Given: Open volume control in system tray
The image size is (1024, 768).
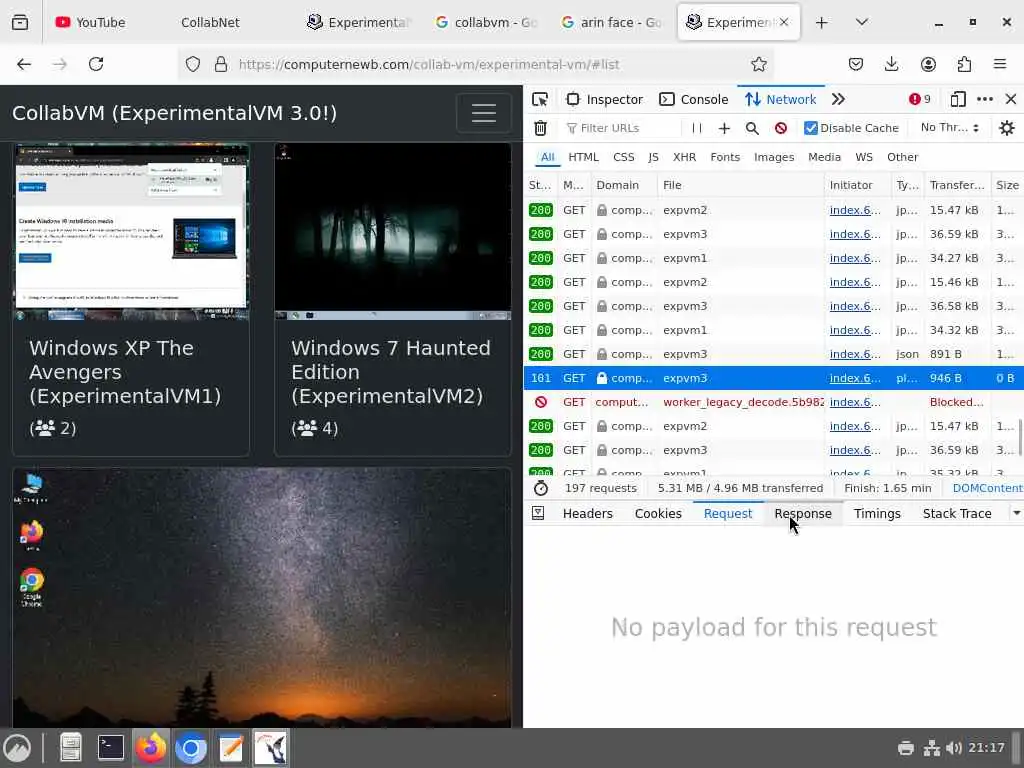Looking at the screenshot, I should (953, 748).
